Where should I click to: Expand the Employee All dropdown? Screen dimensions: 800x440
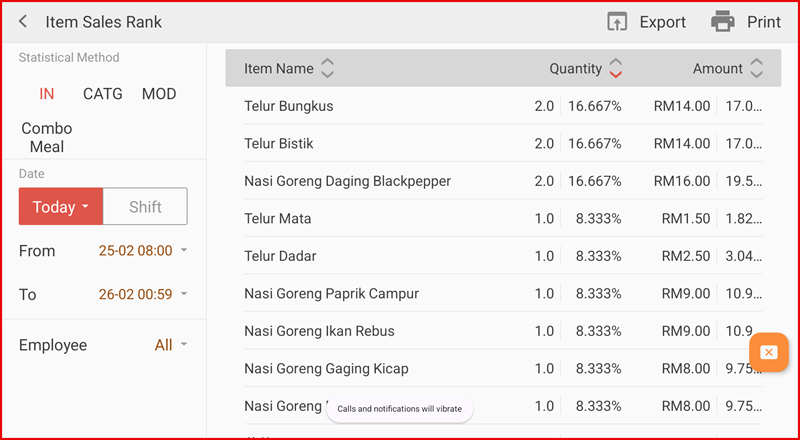click(x=170, y=345)
